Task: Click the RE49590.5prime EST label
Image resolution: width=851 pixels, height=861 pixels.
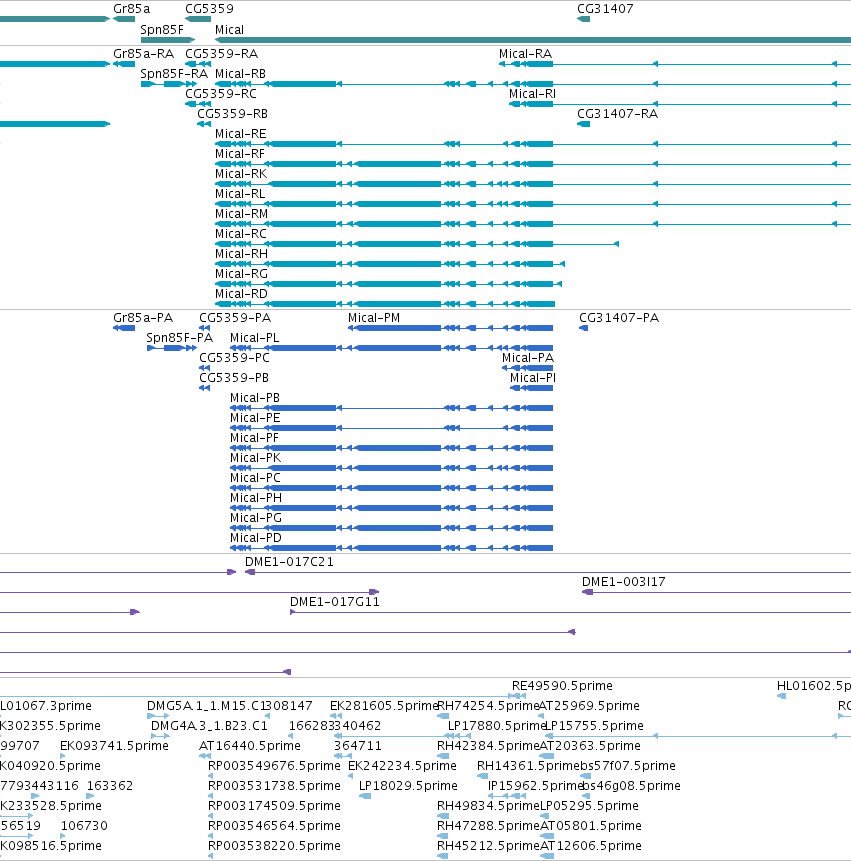Action: [x=562, y=686]
